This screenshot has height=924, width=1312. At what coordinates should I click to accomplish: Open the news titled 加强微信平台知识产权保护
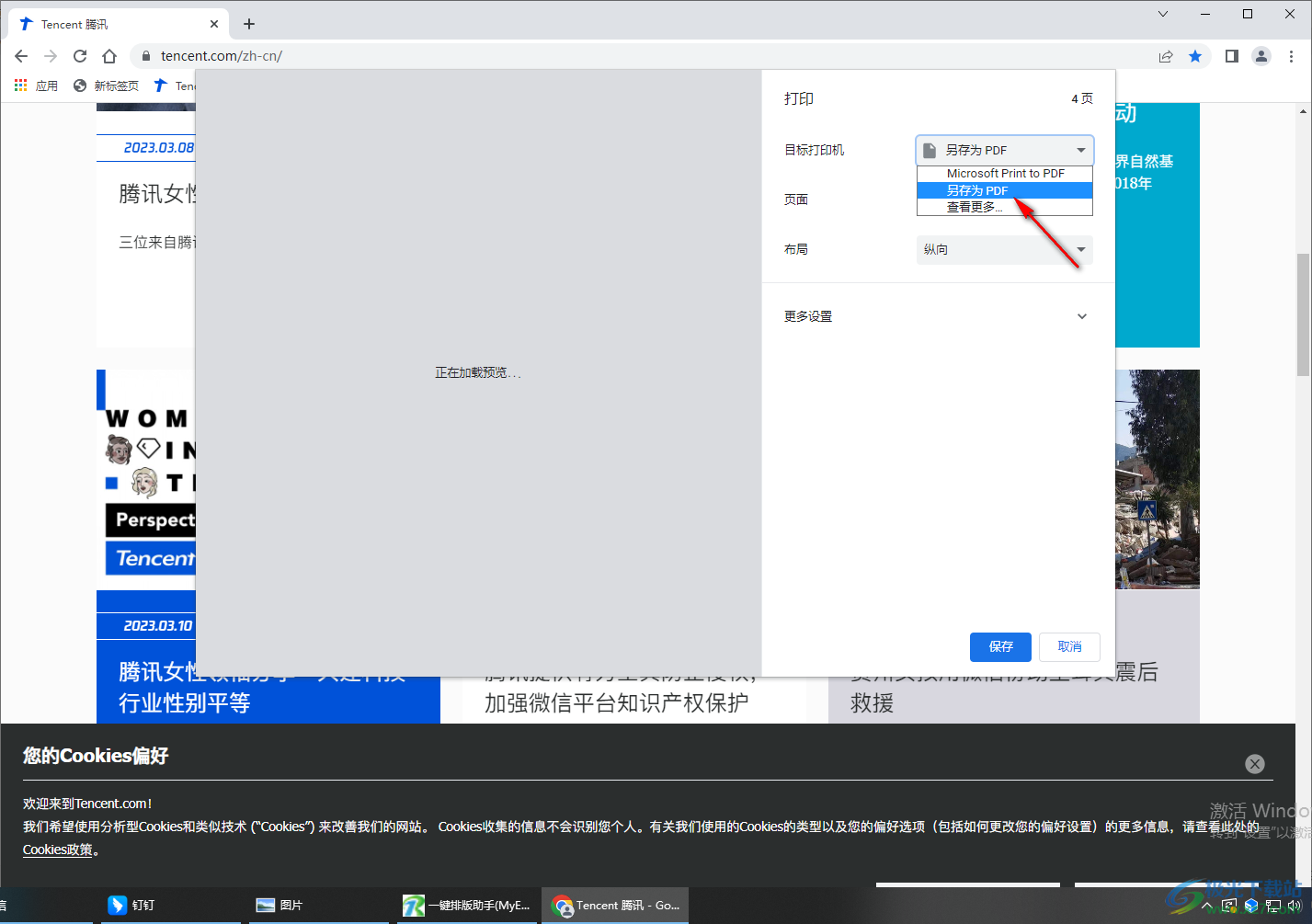[616, 703]
